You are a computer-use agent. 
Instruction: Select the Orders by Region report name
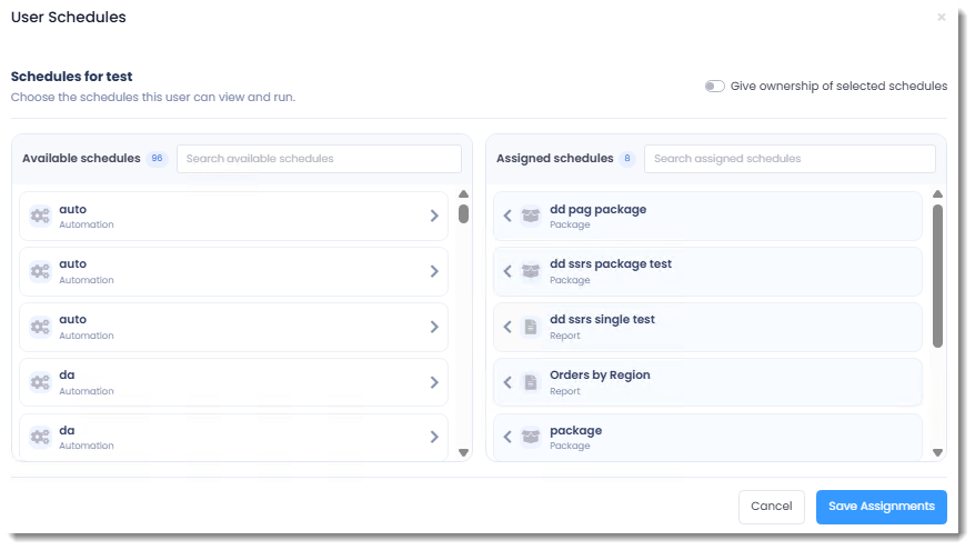point(599,375)
